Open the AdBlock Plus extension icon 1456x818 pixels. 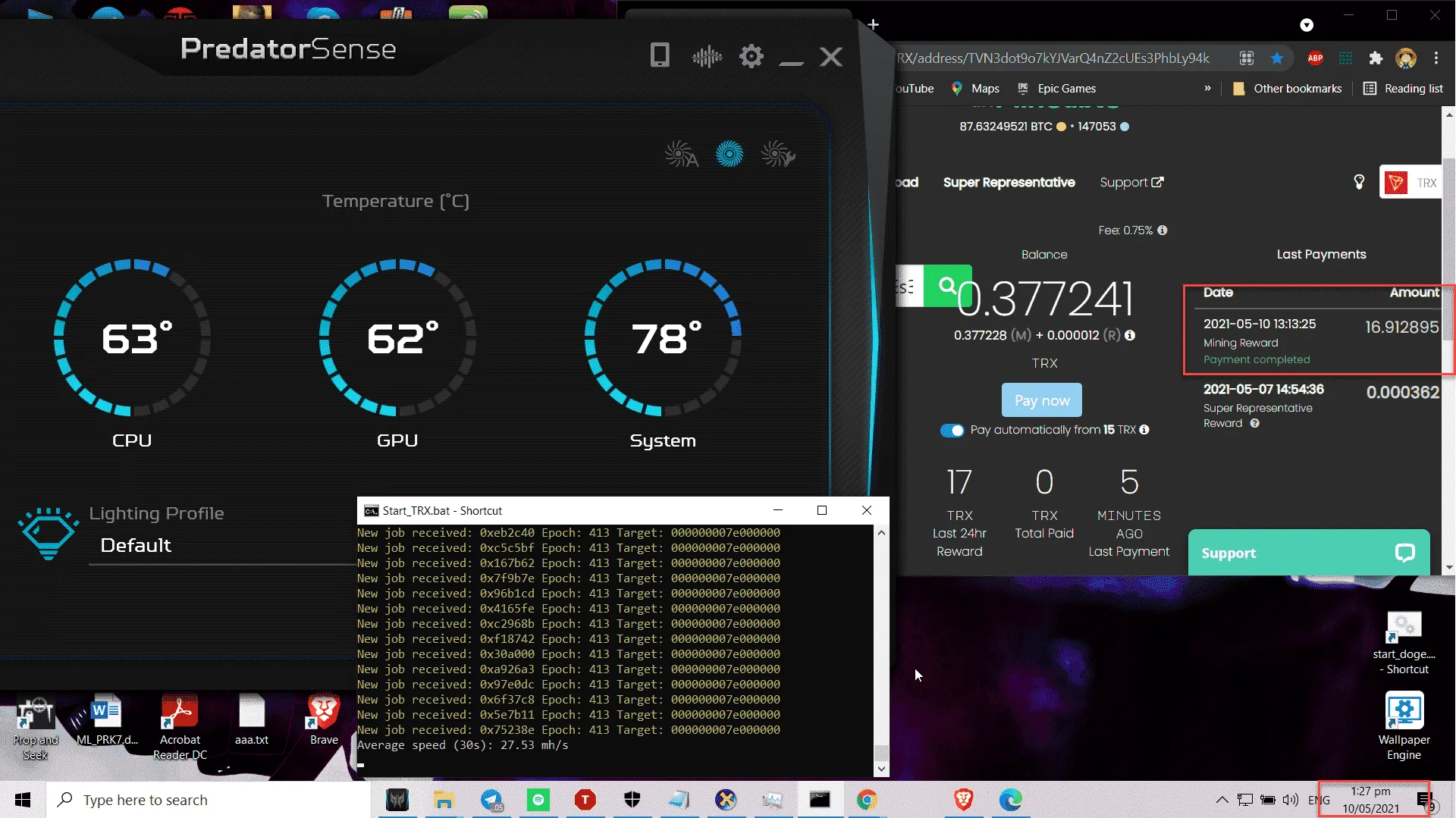click(1315, 58)
